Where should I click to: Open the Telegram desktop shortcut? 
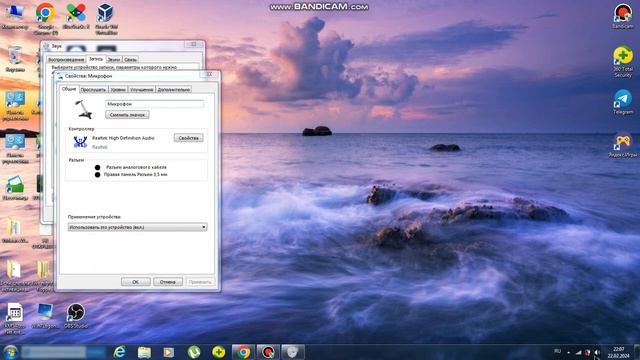point(623,102)
